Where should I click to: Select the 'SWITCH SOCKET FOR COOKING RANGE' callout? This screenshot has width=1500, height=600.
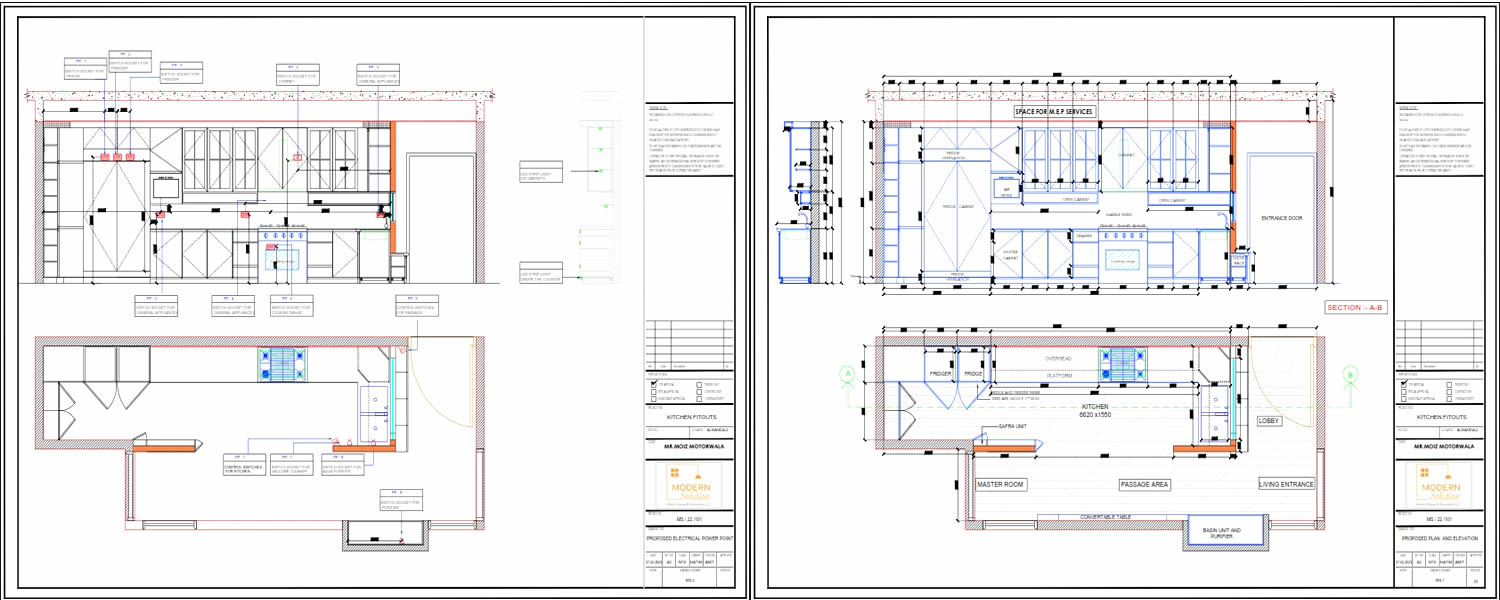tap(290, 307)
